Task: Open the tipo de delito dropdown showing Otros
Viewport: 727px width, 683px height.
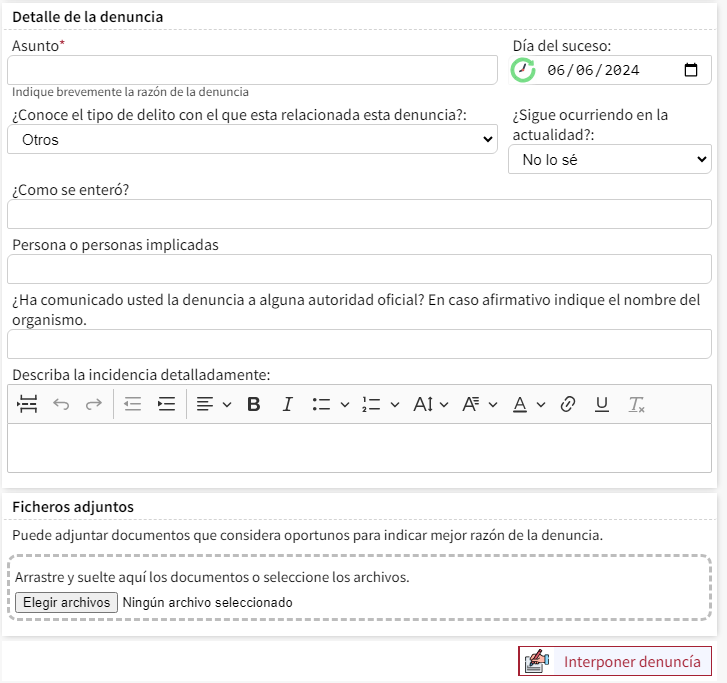Action: click(x=252, y=140)
